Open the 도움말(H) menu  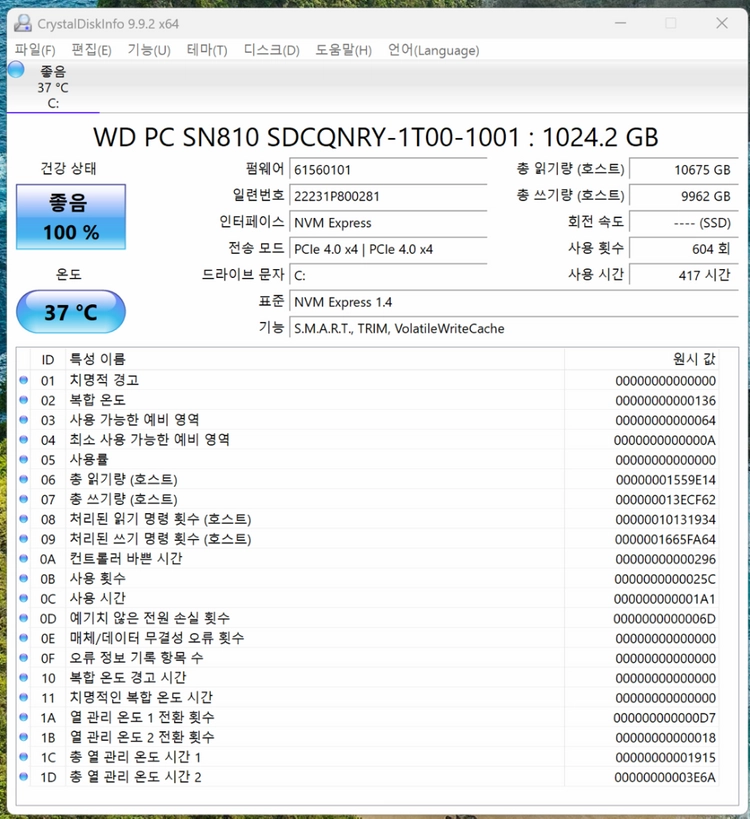pos(343,50)
